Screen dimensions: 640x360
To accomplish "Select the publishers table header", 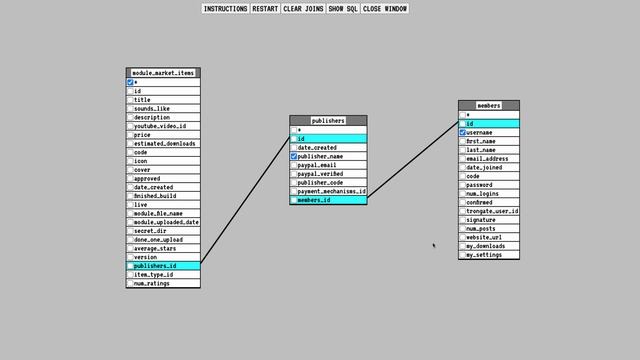I will [328, 120].
